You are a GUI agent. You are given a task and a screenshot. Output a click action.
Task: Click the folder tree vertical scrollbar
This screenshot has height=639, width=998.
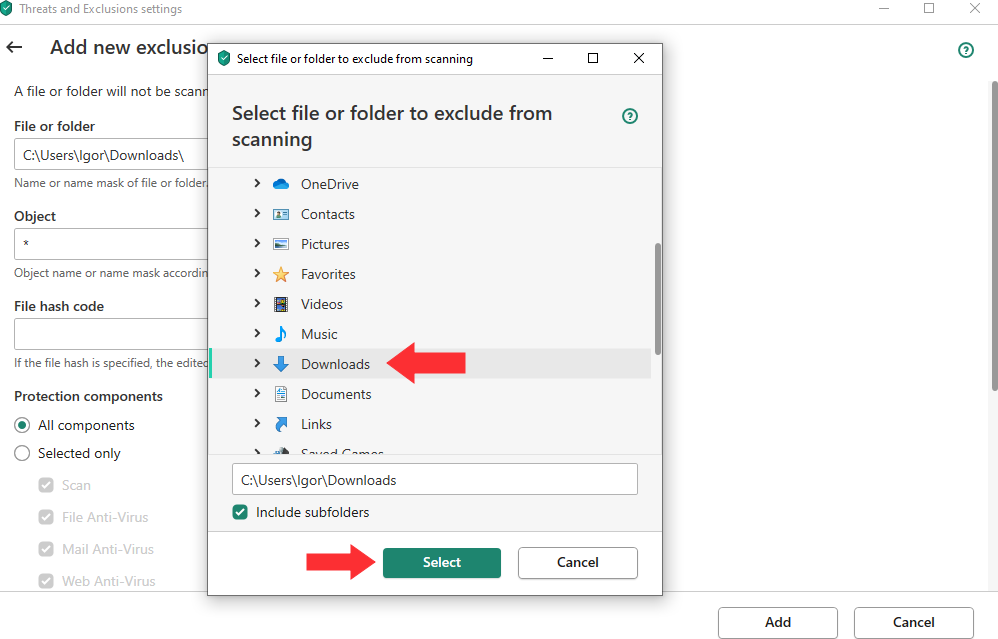657,298
